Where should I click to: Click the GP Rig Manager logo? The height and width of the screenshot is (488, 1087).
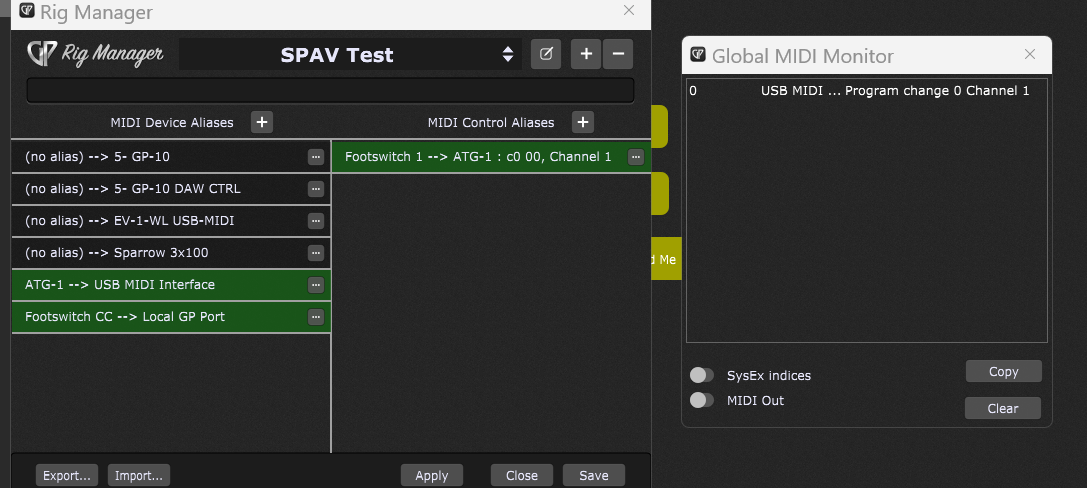pyautogui.click(x=95, y=54)
